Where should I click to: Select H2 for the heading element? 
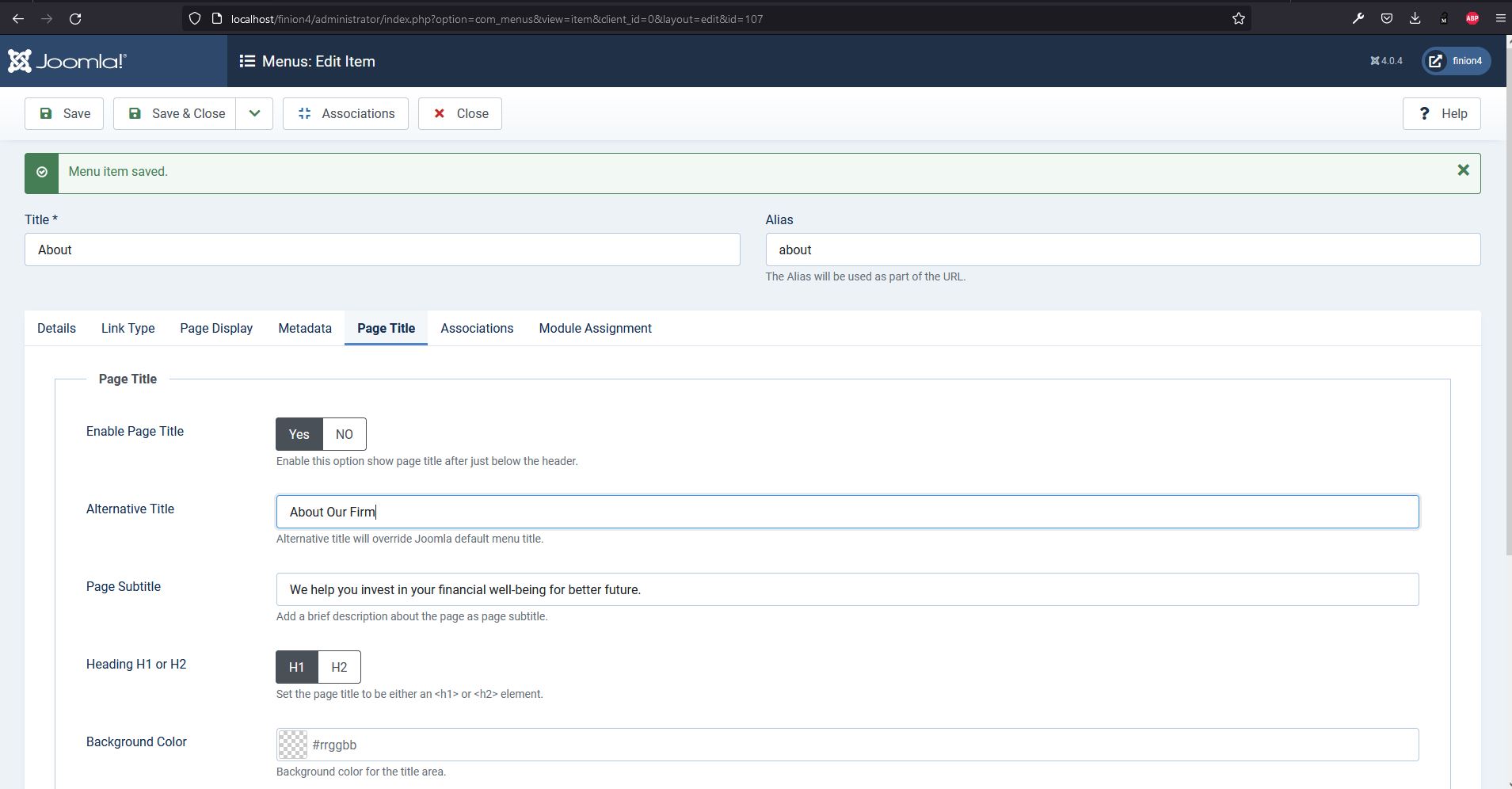[339, 667]
